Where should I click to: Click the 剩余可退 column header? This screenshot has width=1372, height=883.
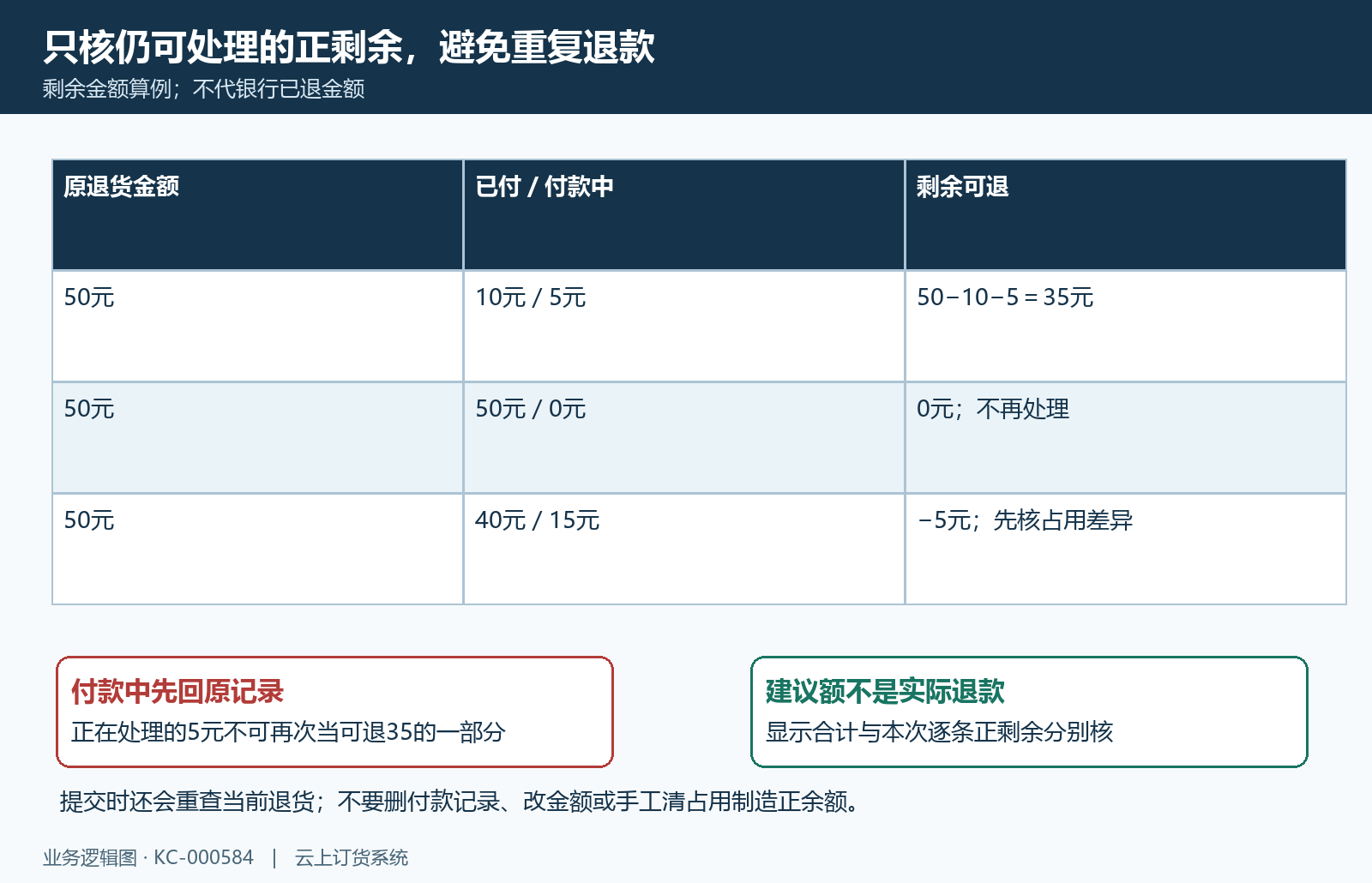(1125, 214)
